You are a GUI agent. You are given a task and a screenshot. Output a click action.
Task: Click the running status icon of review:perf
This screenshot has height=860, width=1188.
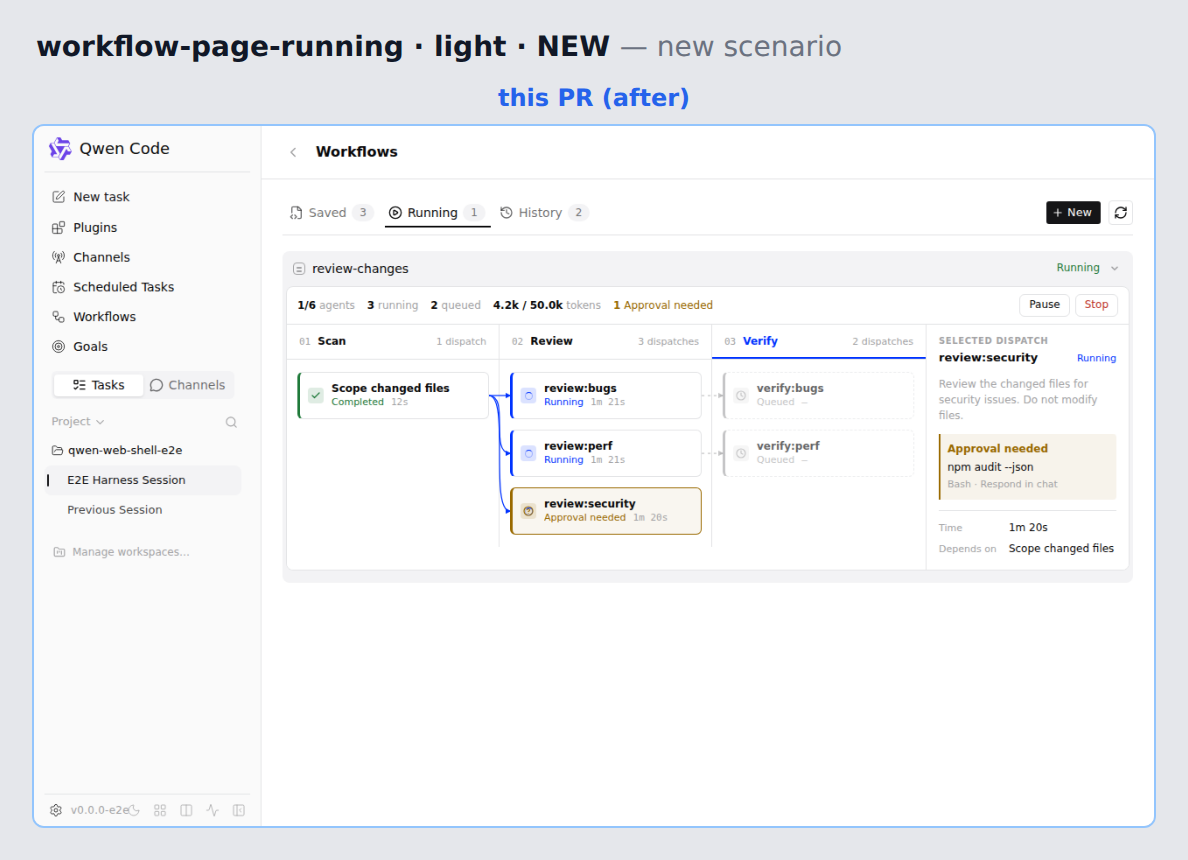529,453
